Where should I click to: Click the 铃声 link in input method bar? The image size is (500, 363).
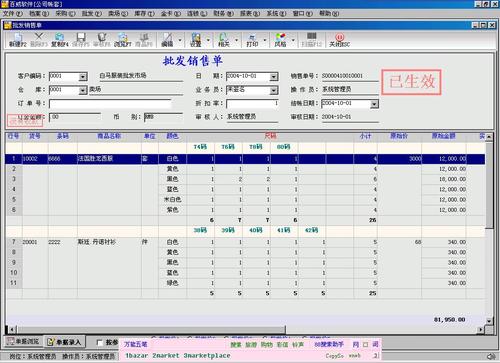point(298,345)
